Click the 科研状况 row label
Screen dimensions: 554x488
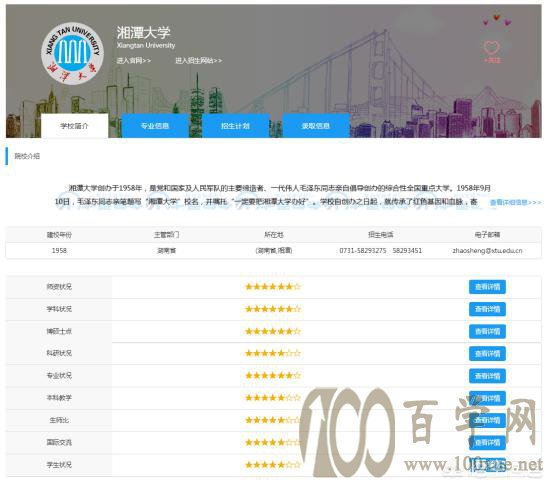click(59, 353)
